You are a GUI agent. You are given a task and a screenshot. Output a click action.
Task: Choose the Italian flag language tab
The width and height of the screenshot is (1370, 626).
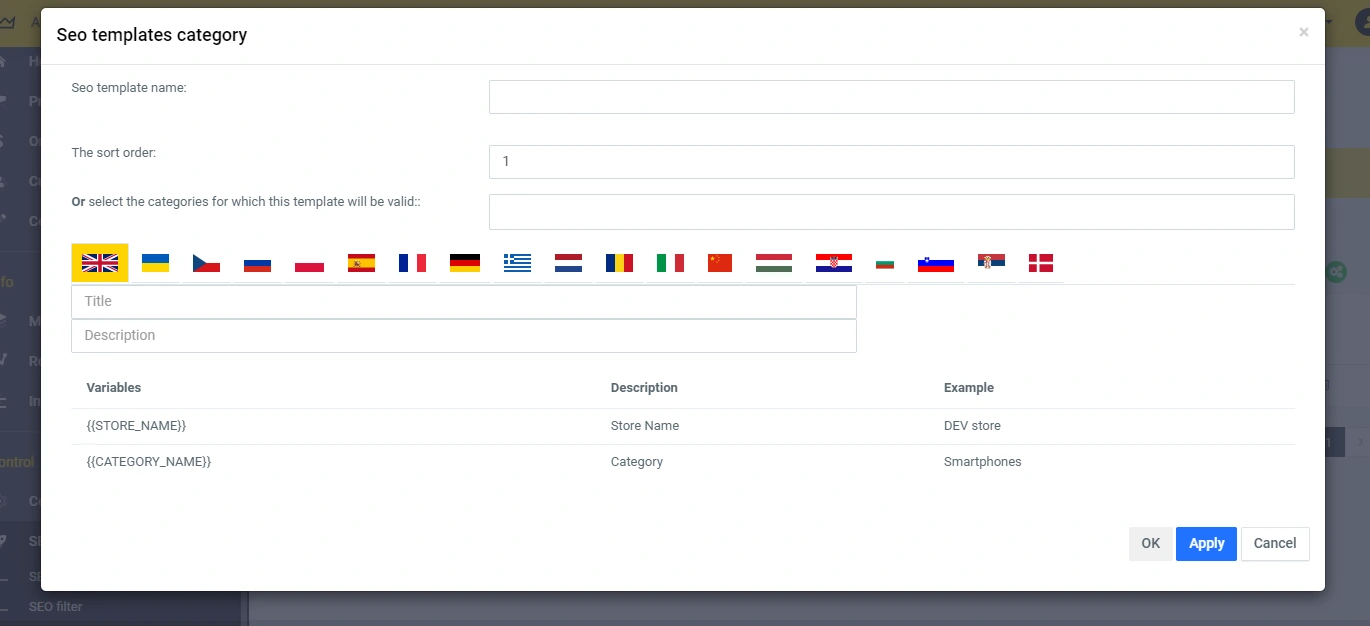click(670, 263)
